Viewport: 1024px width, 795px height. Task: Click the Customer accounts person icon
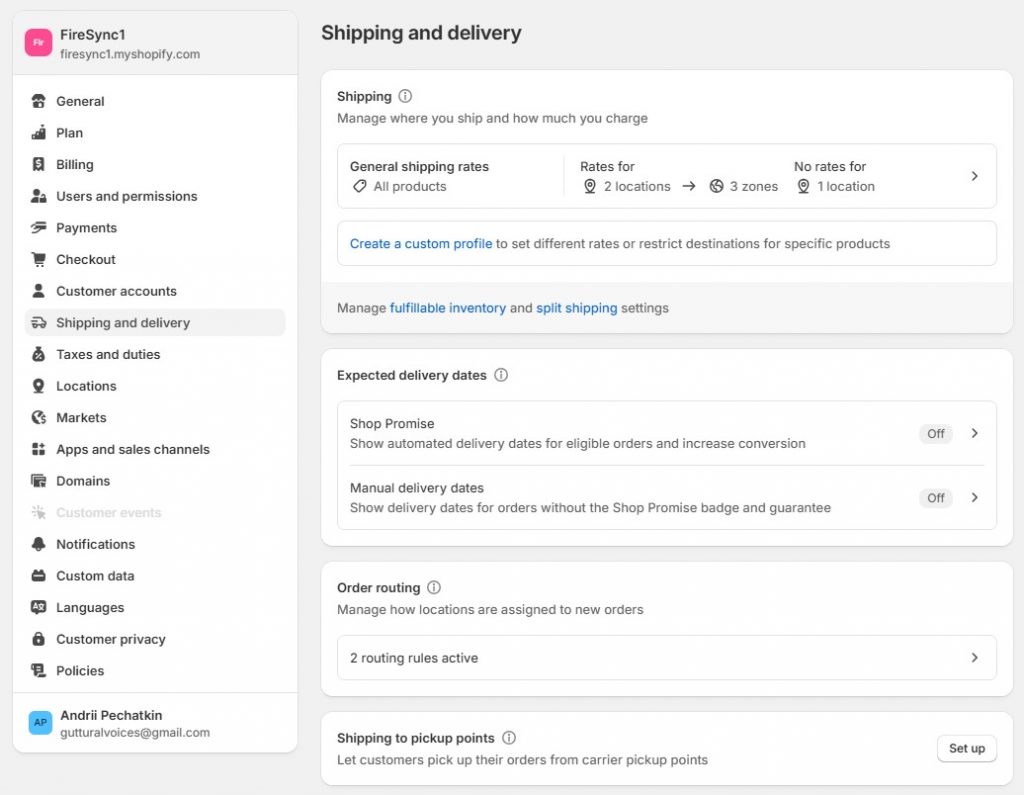tap(39, 291)
